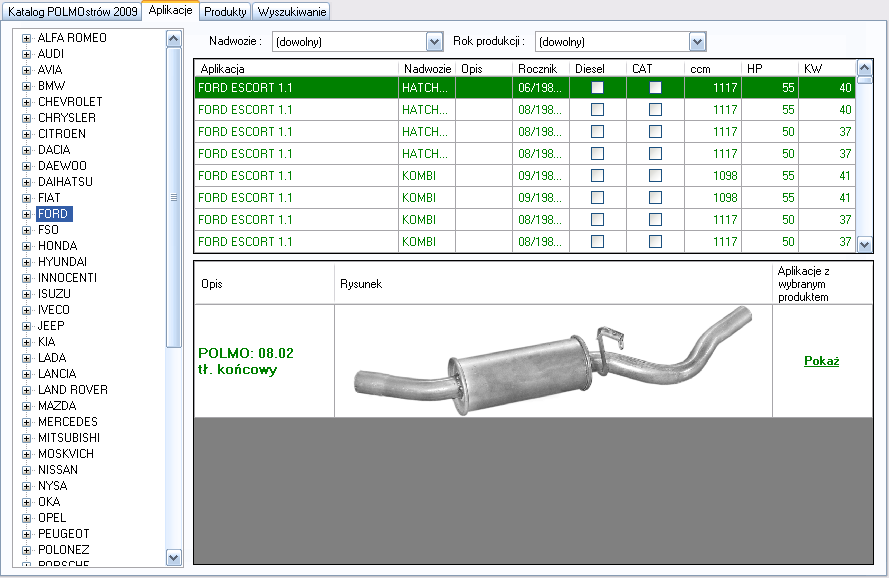Expand the MERCEDES node
Screen dimensions: 889x578
[x=26, y=422]
